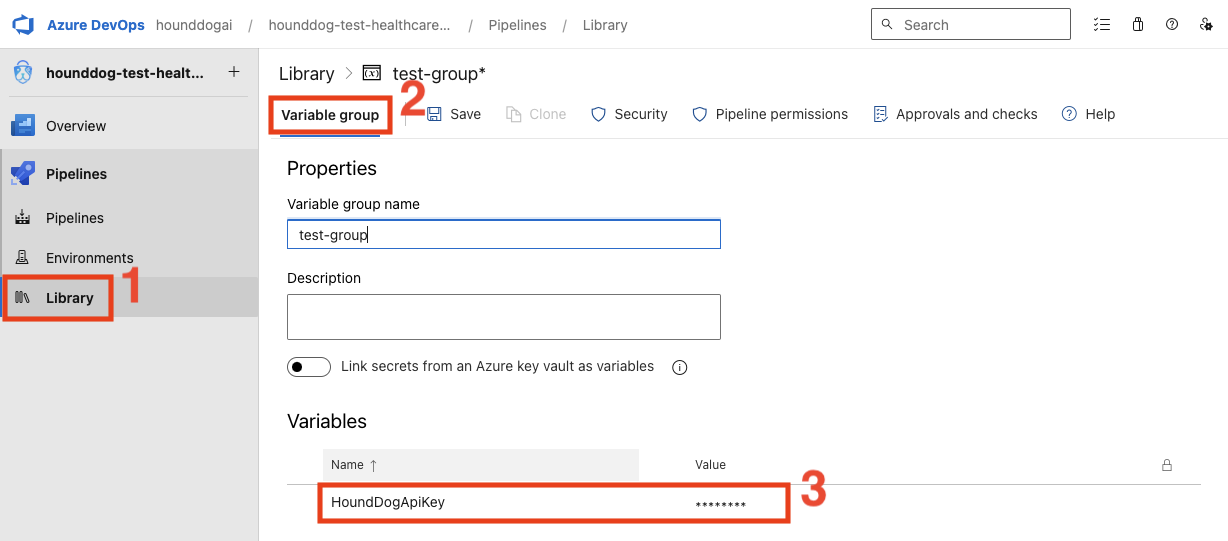Open Pipeline permissions
Viewport: 1228px width, 541px height.
pyautogui.click(x=770, y=114)
